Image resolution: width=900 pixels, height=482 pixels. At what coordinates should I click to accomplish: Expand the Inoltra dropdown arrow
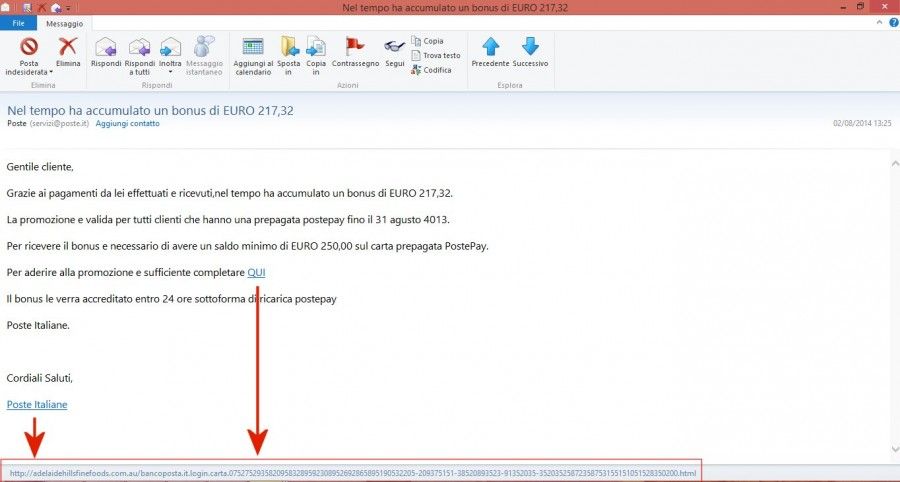click(170, 72)
